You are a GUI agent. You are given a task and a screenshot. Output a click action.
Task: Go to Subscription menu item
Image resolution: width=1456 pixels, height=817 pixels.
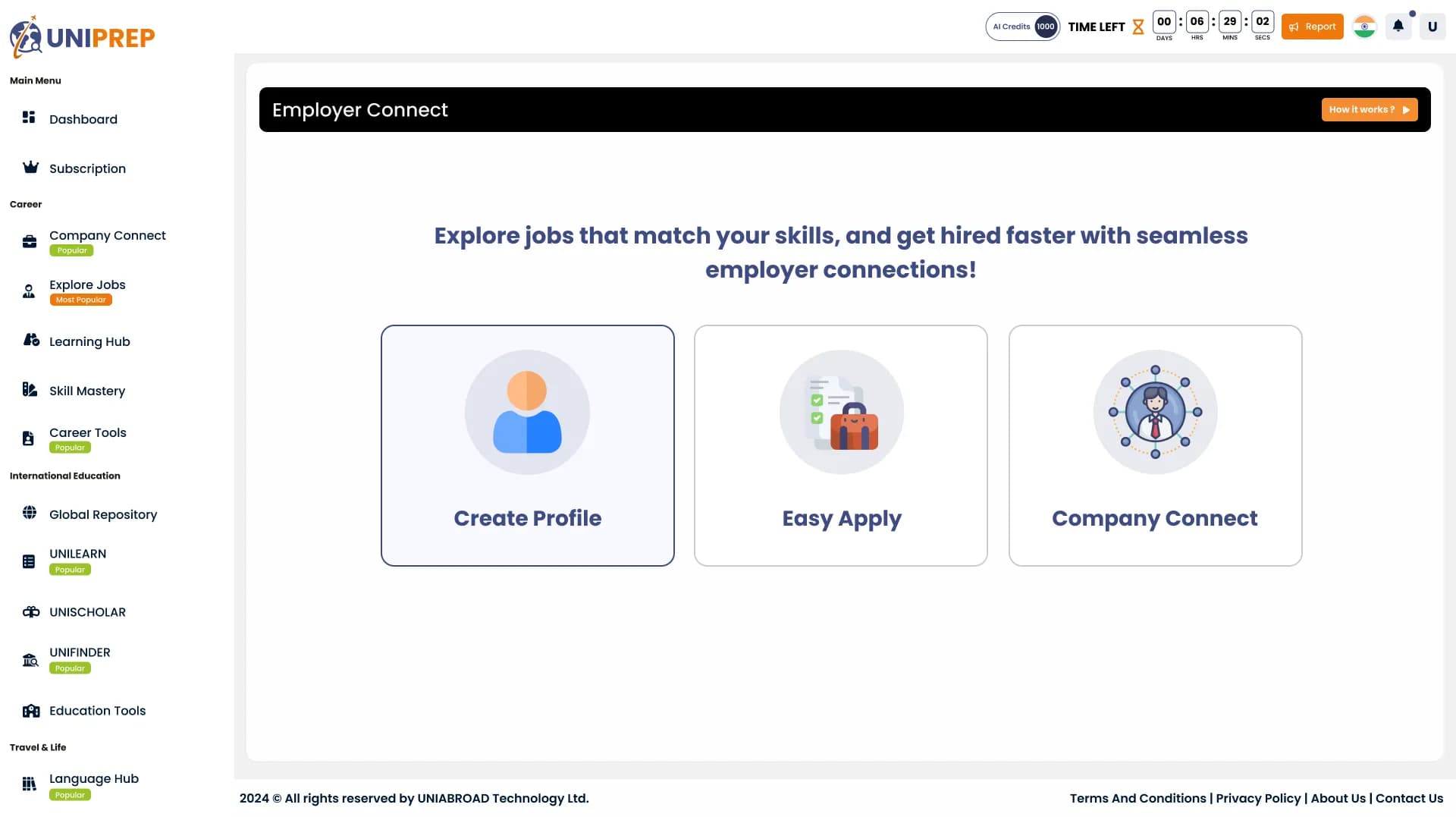pyautogui.click(x=87, y=168)
